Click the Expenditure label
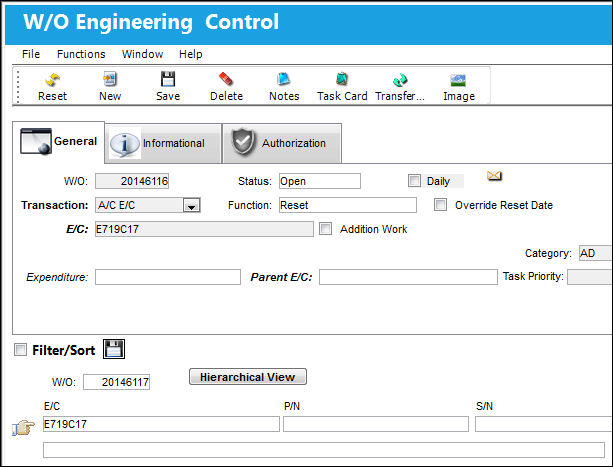This screenshot has width=613, height=467. pos(57,277)
